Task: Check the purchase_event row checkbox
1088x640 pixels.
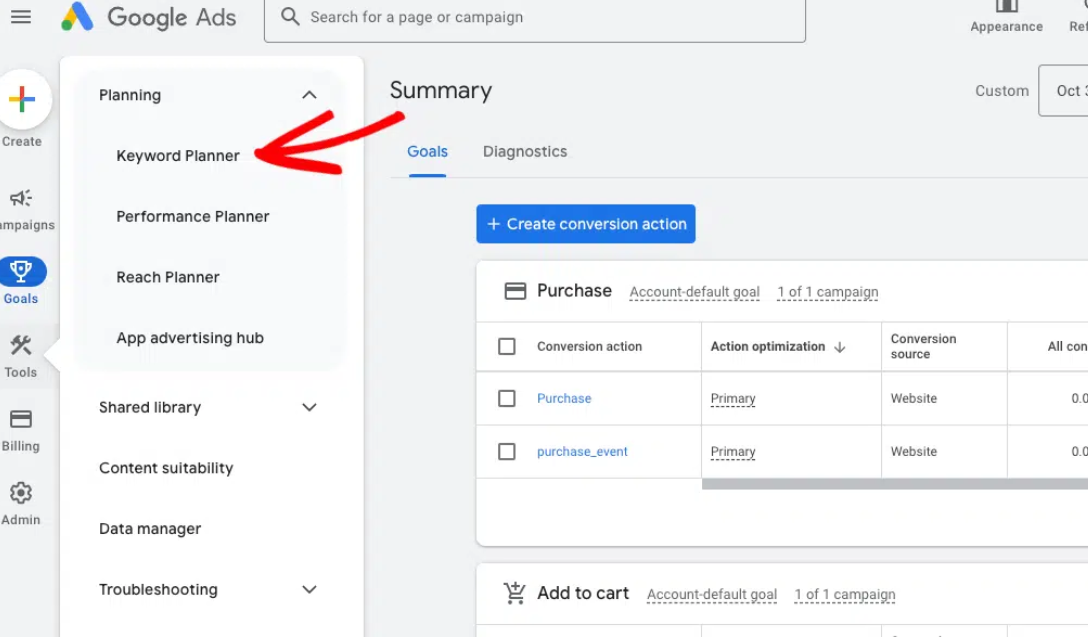Action: point(507,452)
